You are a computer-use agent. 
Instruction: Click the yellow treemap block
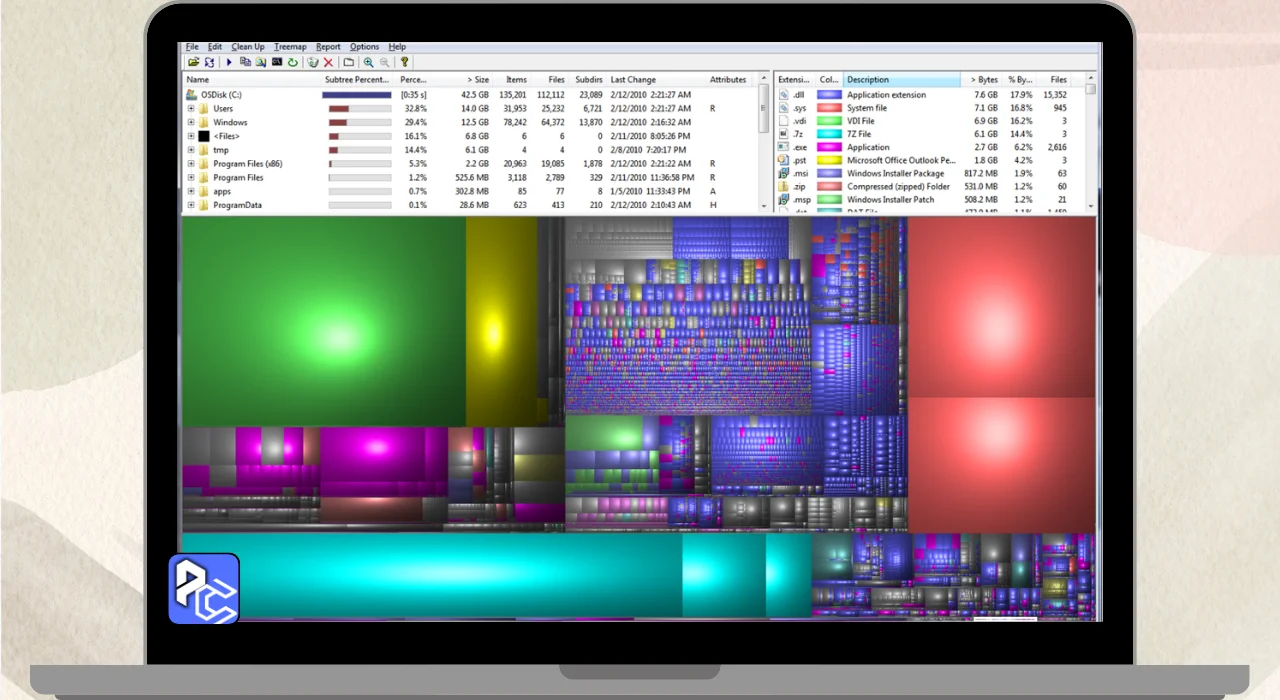pyautogui.click(x=502, y=322)
